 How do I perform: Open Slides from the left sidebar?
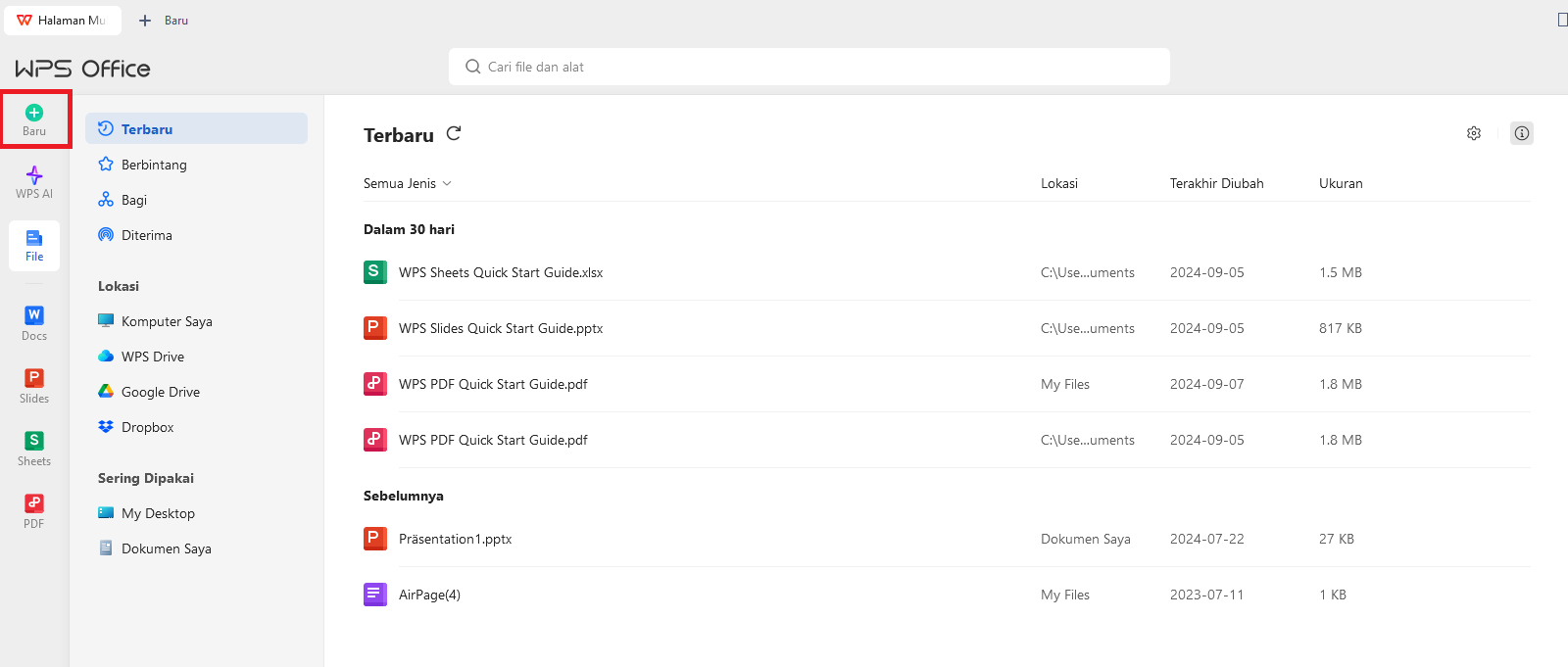(34, 385)
